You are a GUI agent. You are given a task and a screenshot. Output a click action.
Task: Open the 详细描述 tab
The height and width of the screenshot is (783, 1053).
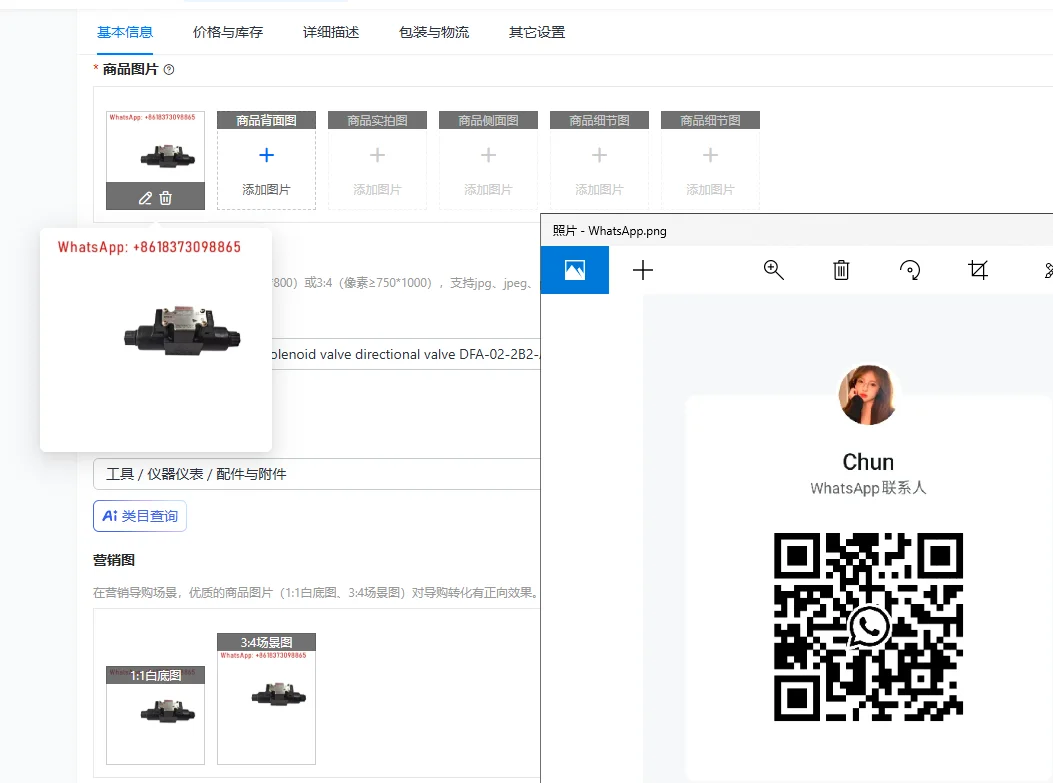click(331, 32)
